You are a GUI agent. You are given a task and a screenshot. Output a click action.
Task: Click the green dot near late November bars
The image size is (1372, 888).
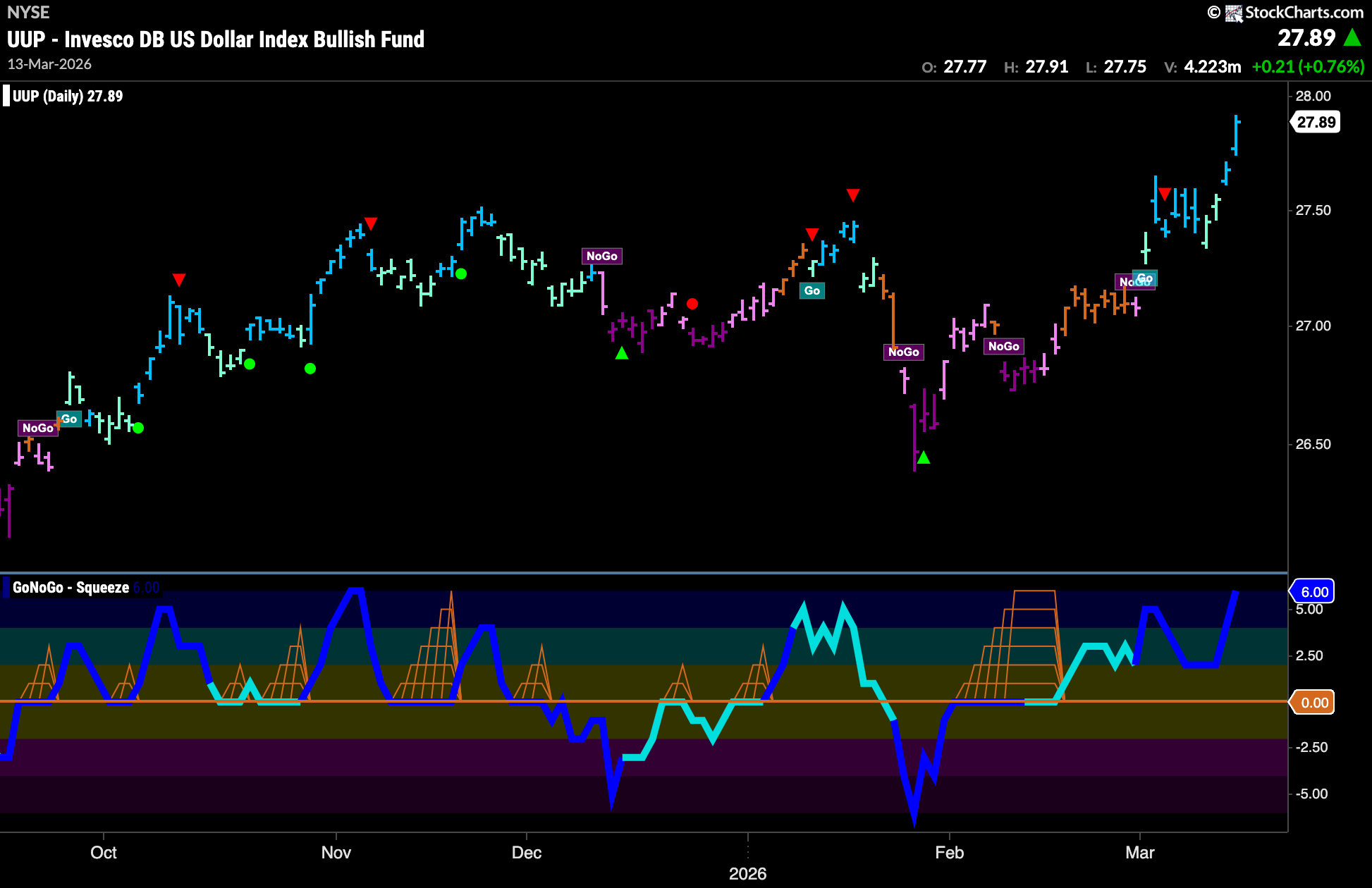(x=461, y=273)
